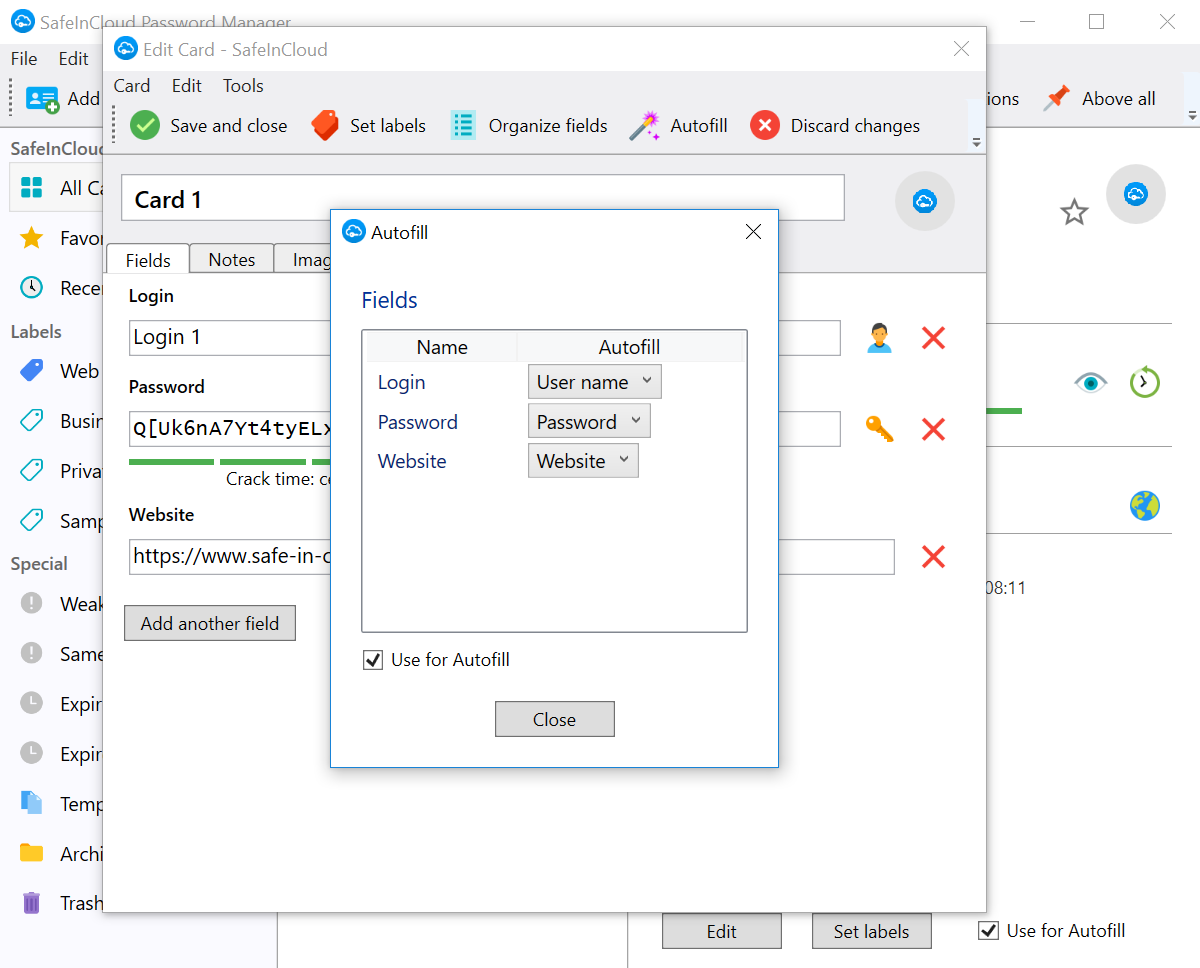Delete the Login field with red X

pyautogui.click(x=933, y=338)
